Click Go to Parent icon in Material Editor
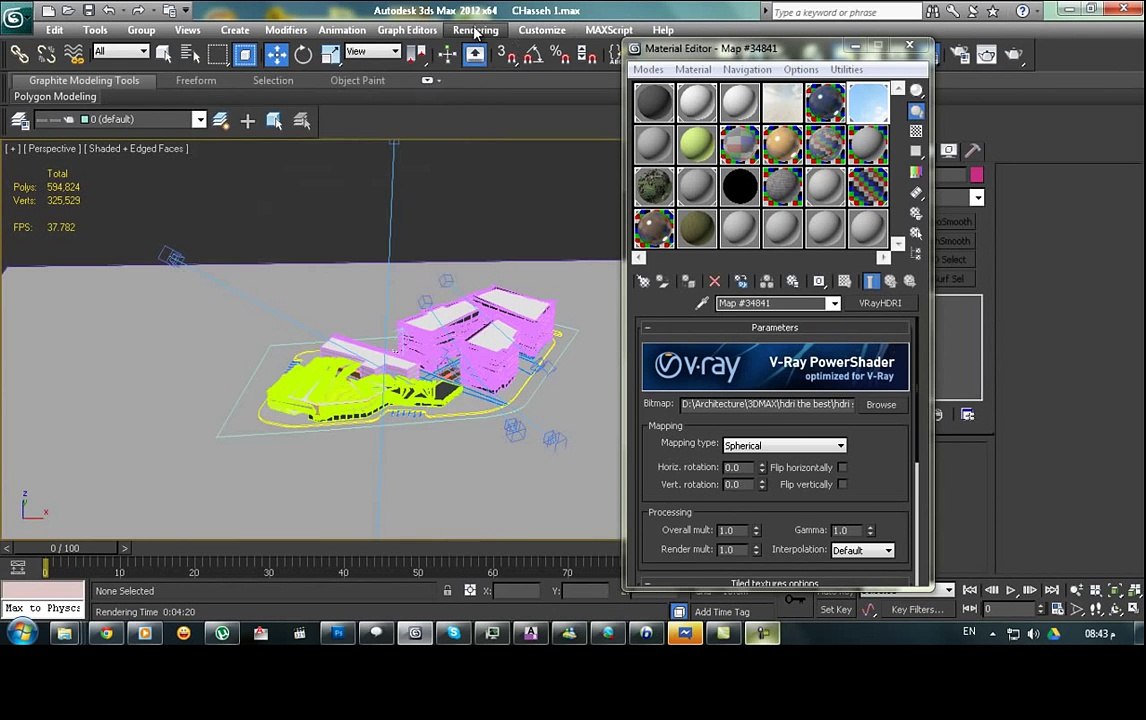The width and height of the screenshot is (1146, 720). [x=890, y=281]
